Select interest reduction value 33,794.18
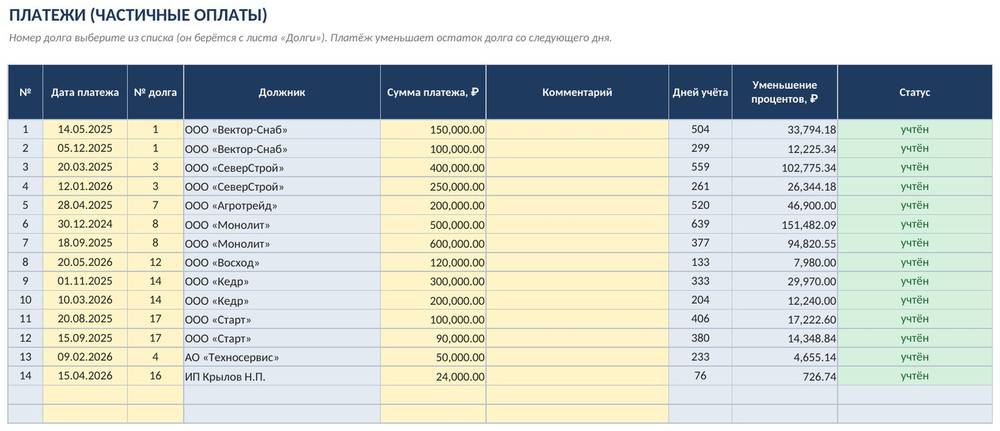 785,129
